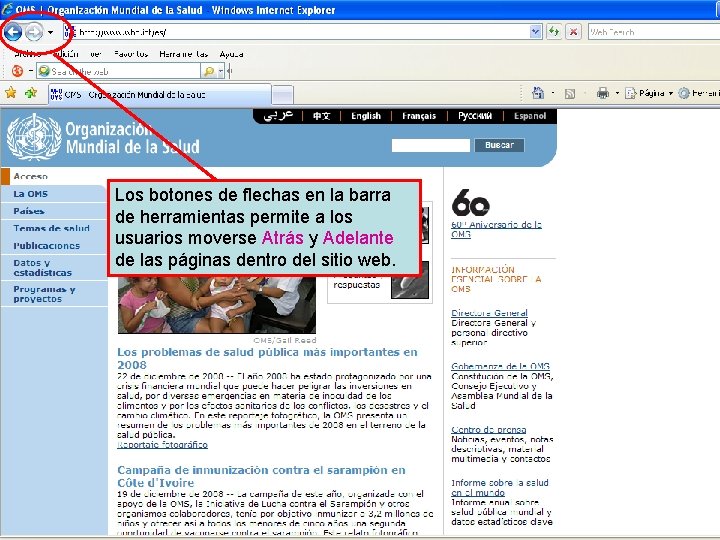Screen dimensions: 720x540
Task: Open the Ayuda menu
Action: pos(231,54)
